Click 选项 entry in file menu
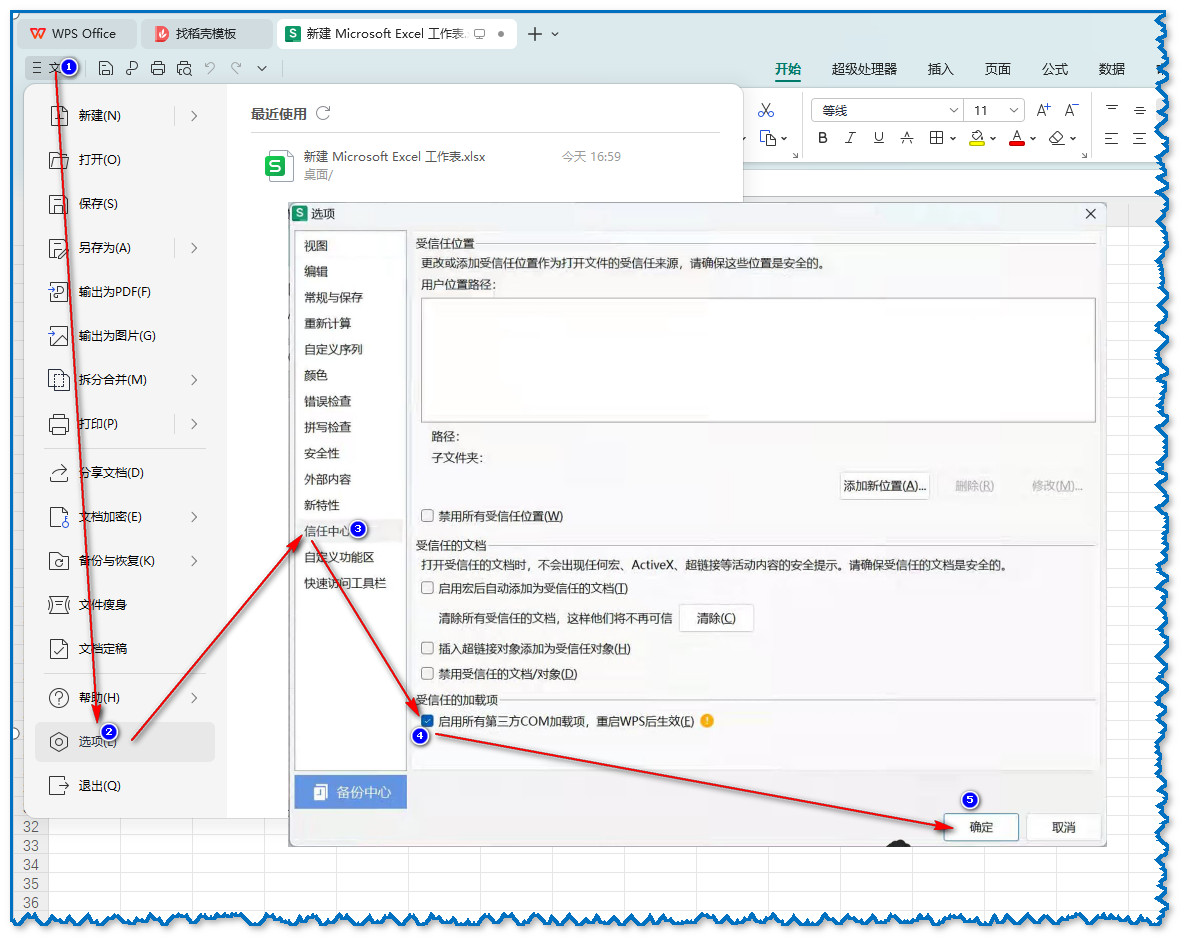Image resolution: width=1186 pixels, height=943 pixels. 125,742
